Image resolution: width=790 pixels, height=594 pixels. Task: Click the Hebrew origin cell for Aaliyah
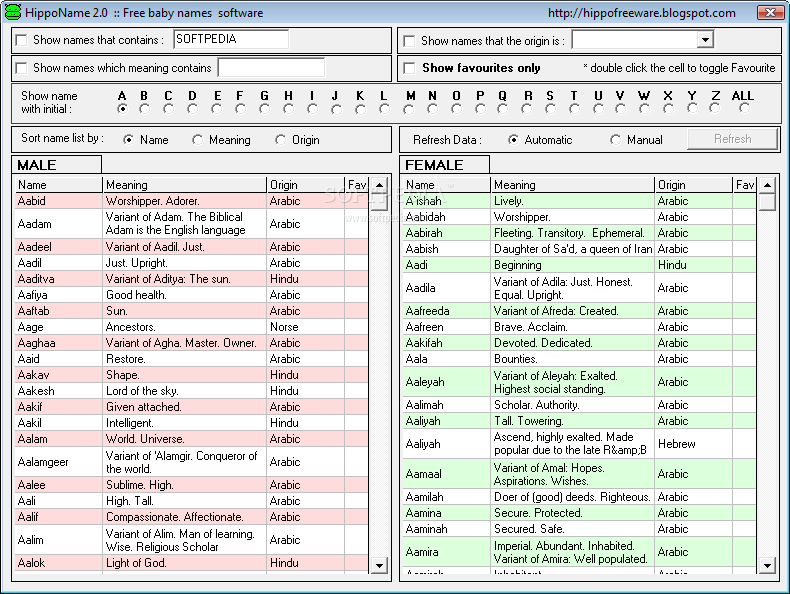(x=693, y=444)
